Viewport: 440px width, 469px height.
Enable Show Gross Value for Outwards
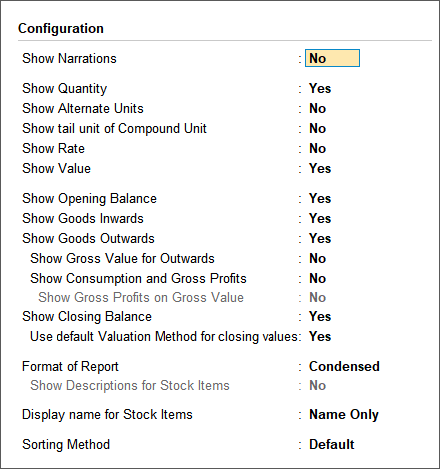[317, 259]
